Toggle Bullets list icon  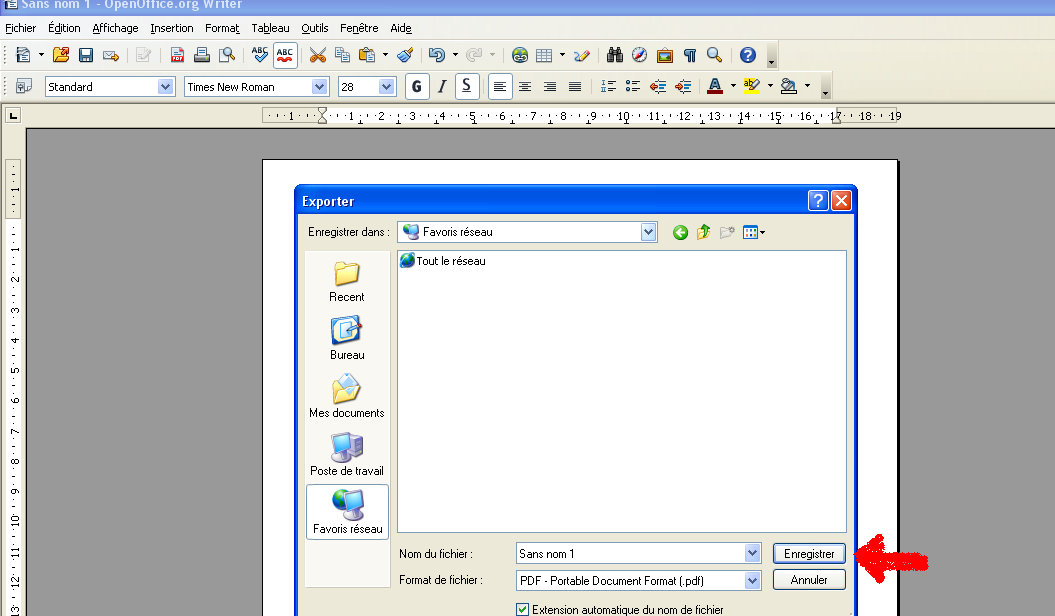coord(633,87)
